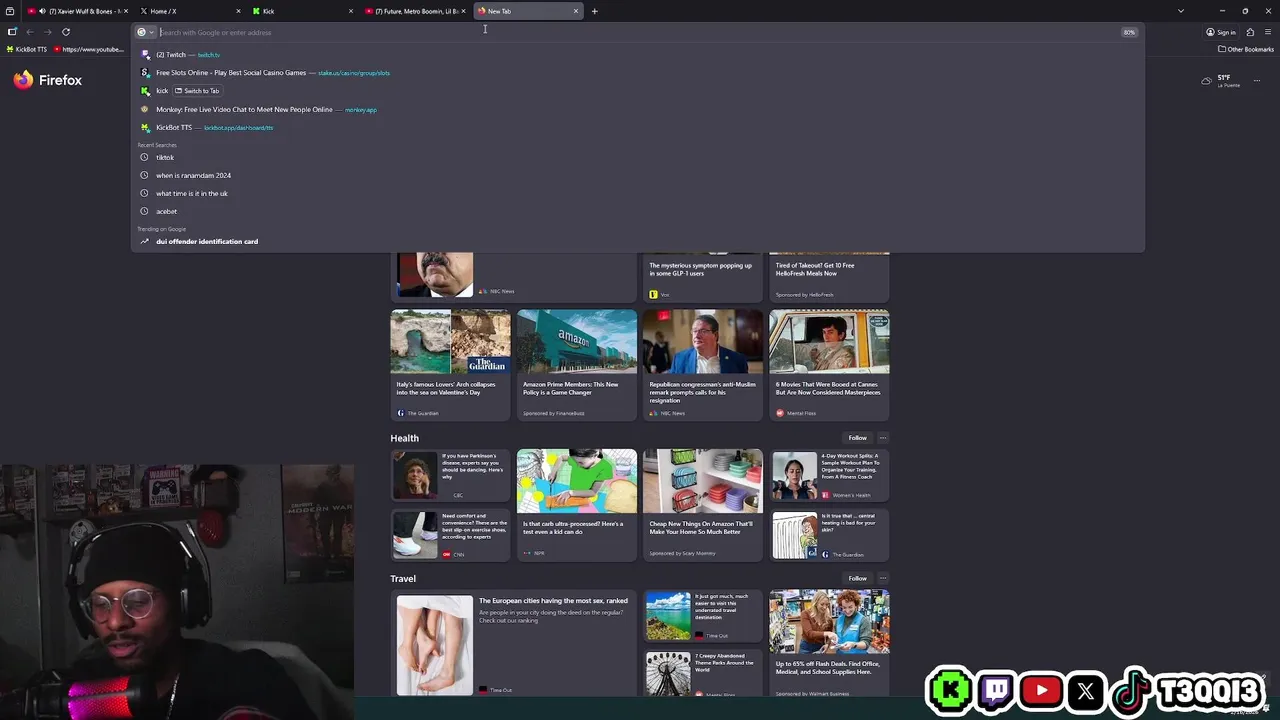The image size is (1280, 720).
Task: Expand the List all tabs chevron
Action: pos(1181,11)
